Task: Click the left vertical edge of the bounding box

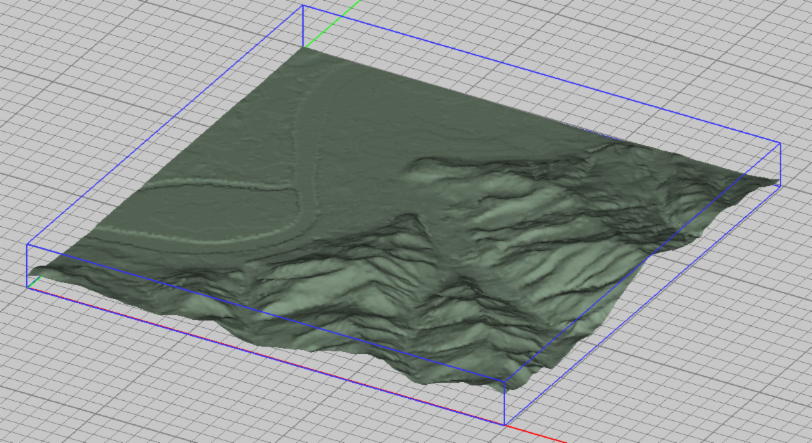Action: tap(27, 266)
